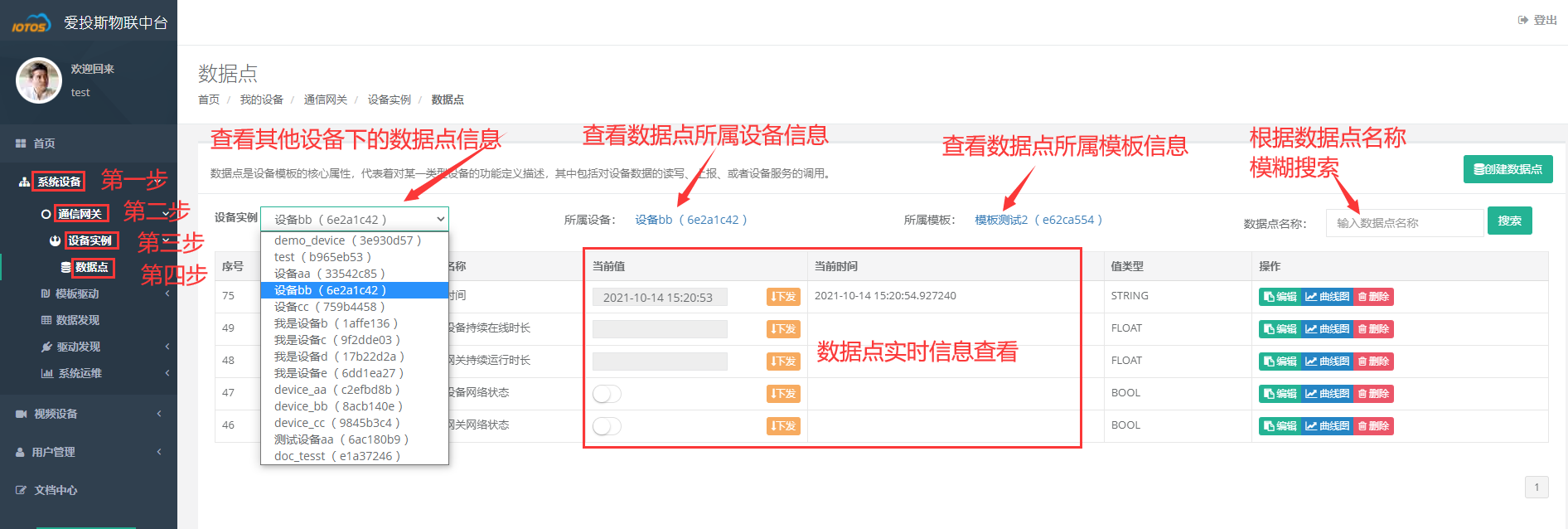Screen dimensions: 1568x529
Task: Choose 设备cc (759b4458) from dropdown list
Action: (355, 307)
